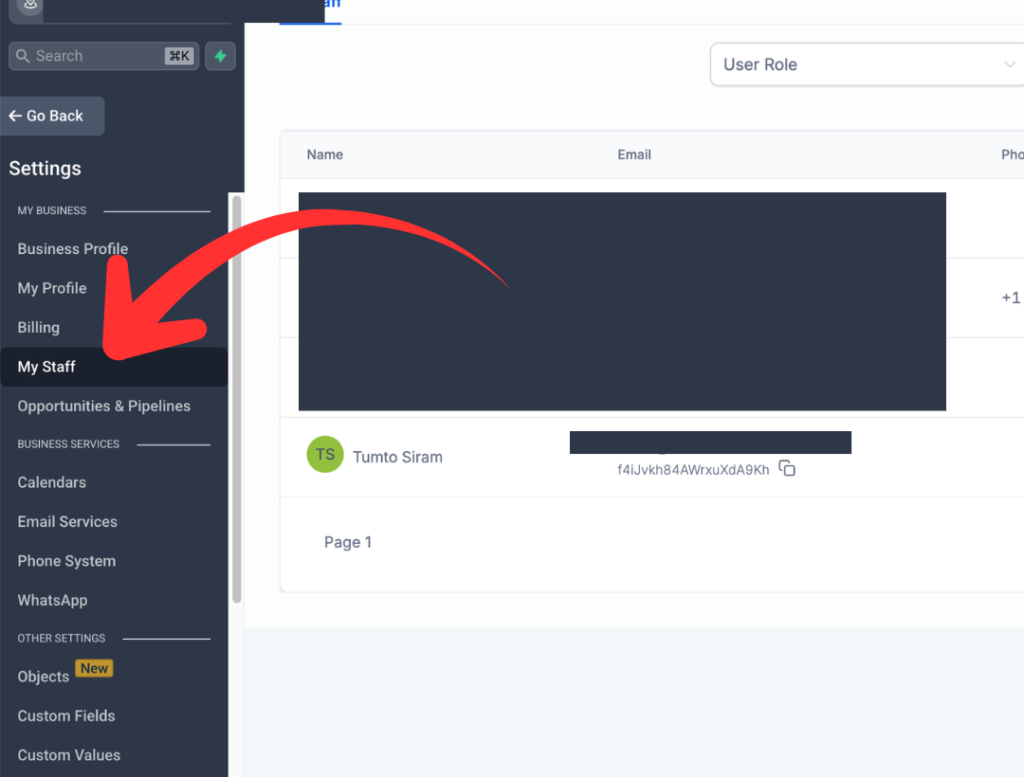This screenshot has width=1024, height=777.
Task: Click Tumto Siram's TS avatar circle
Action: [325, 455]
